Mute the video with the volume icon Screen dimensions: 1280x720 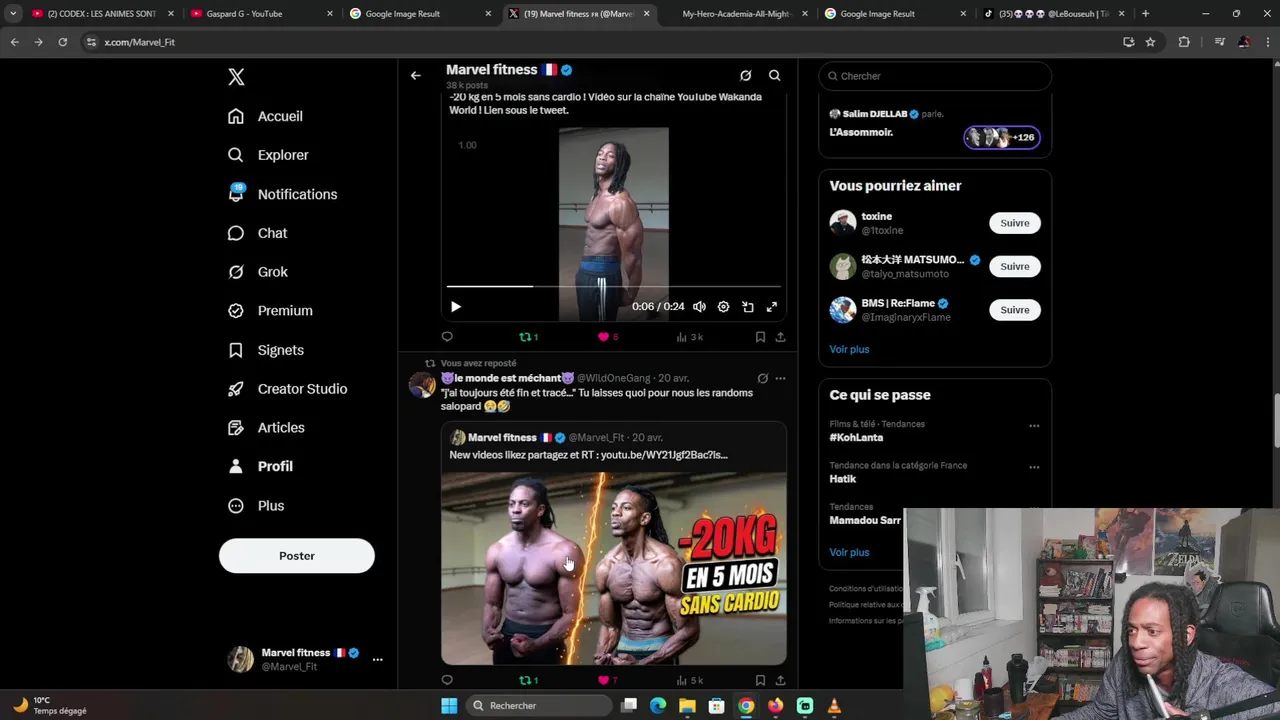699,307
